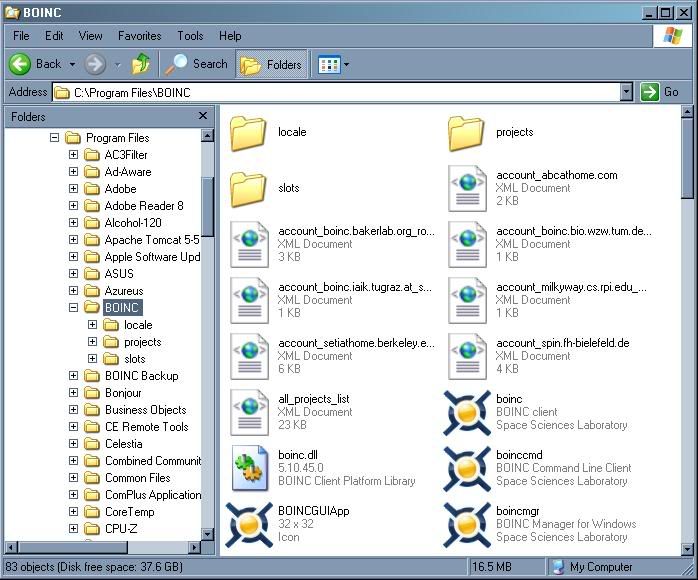Toggle the Folders pane toolbar button
This screenshot has width=698, height=580.
coord(272,65)
